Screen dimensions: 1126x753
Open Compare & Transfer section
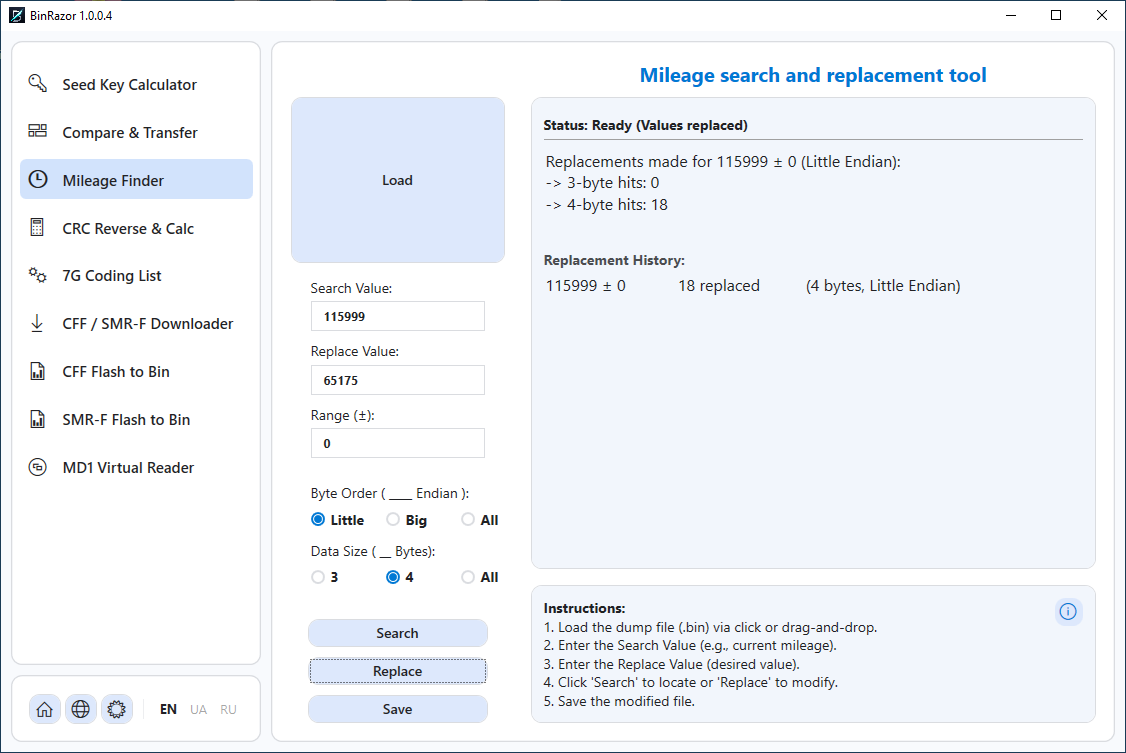point(136,132)
